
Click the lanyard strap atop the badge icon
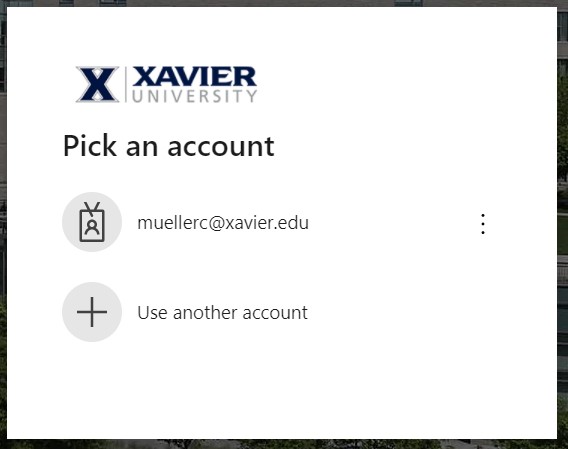92,208
